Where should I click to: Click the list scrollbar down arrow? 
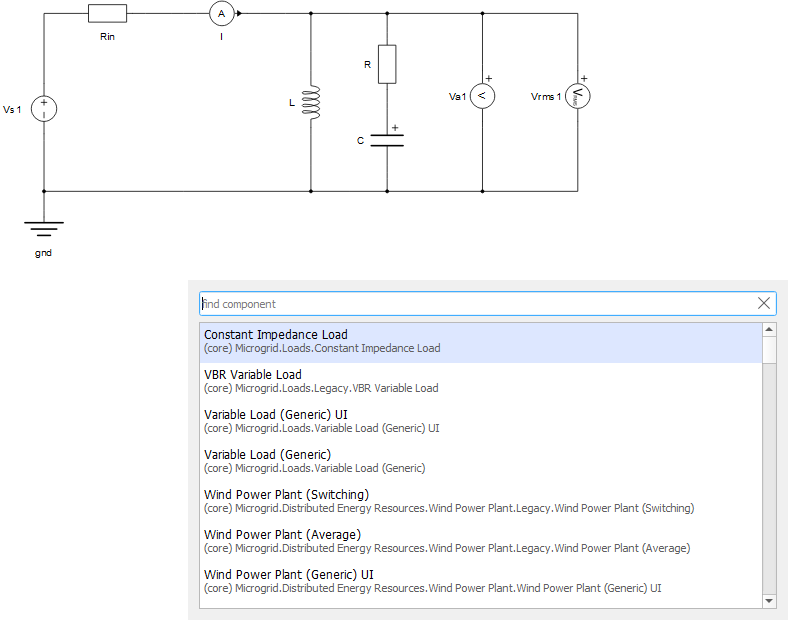coord(769,600)
